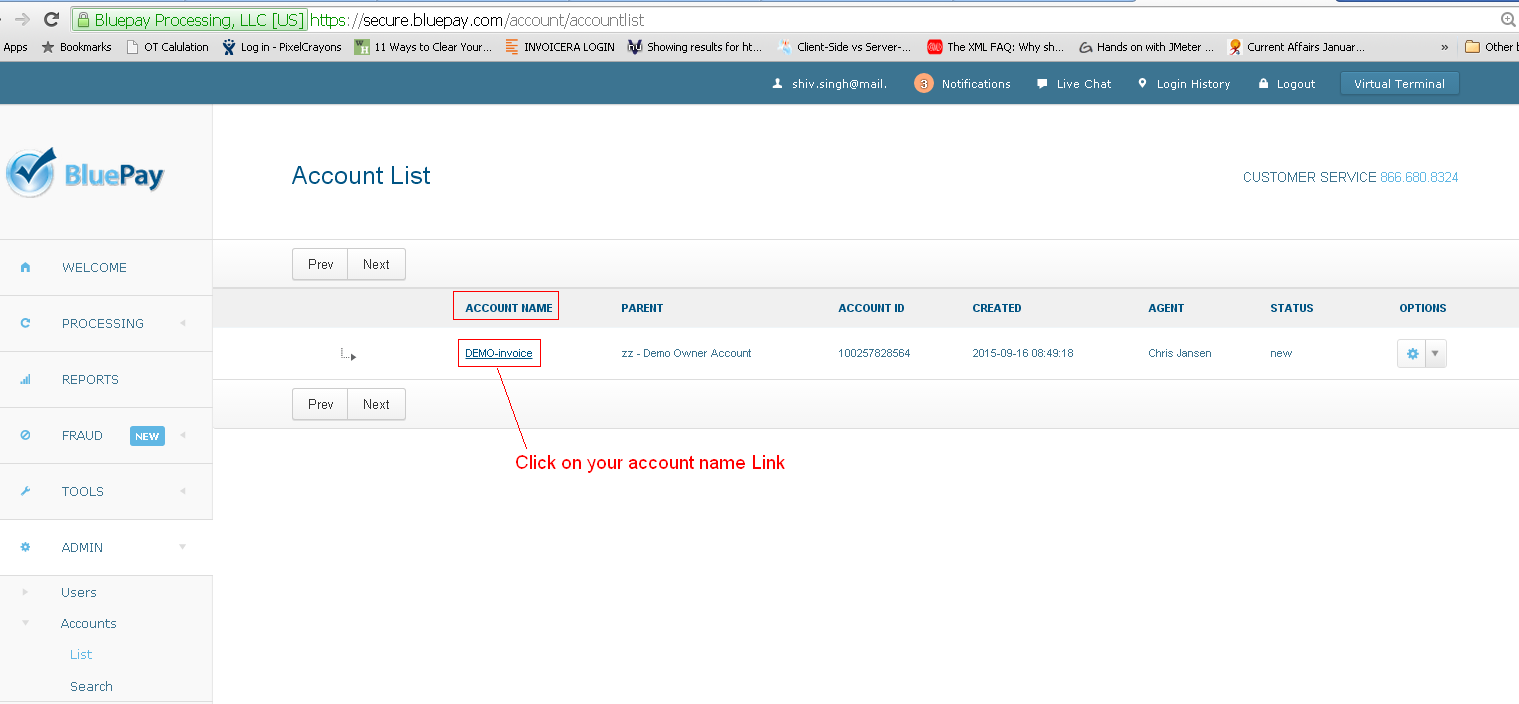Click customer service number 866.680.8324
The height and width of the screenshot is (704, 1519).
[1419, 177]
